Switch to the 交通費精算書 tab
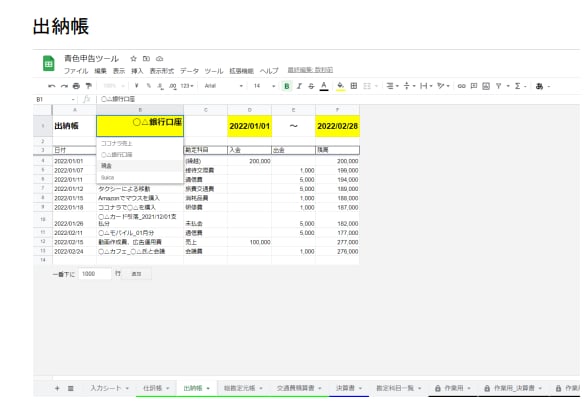Screen dimensions: 588x402 coord(299,388)
